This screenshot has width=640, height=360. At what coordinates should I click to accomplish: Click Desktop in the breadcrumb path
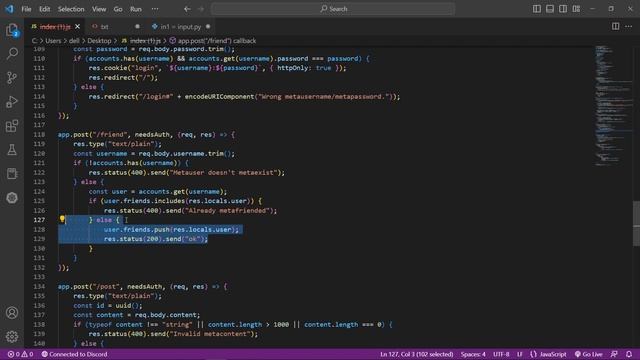click(99, 41)
